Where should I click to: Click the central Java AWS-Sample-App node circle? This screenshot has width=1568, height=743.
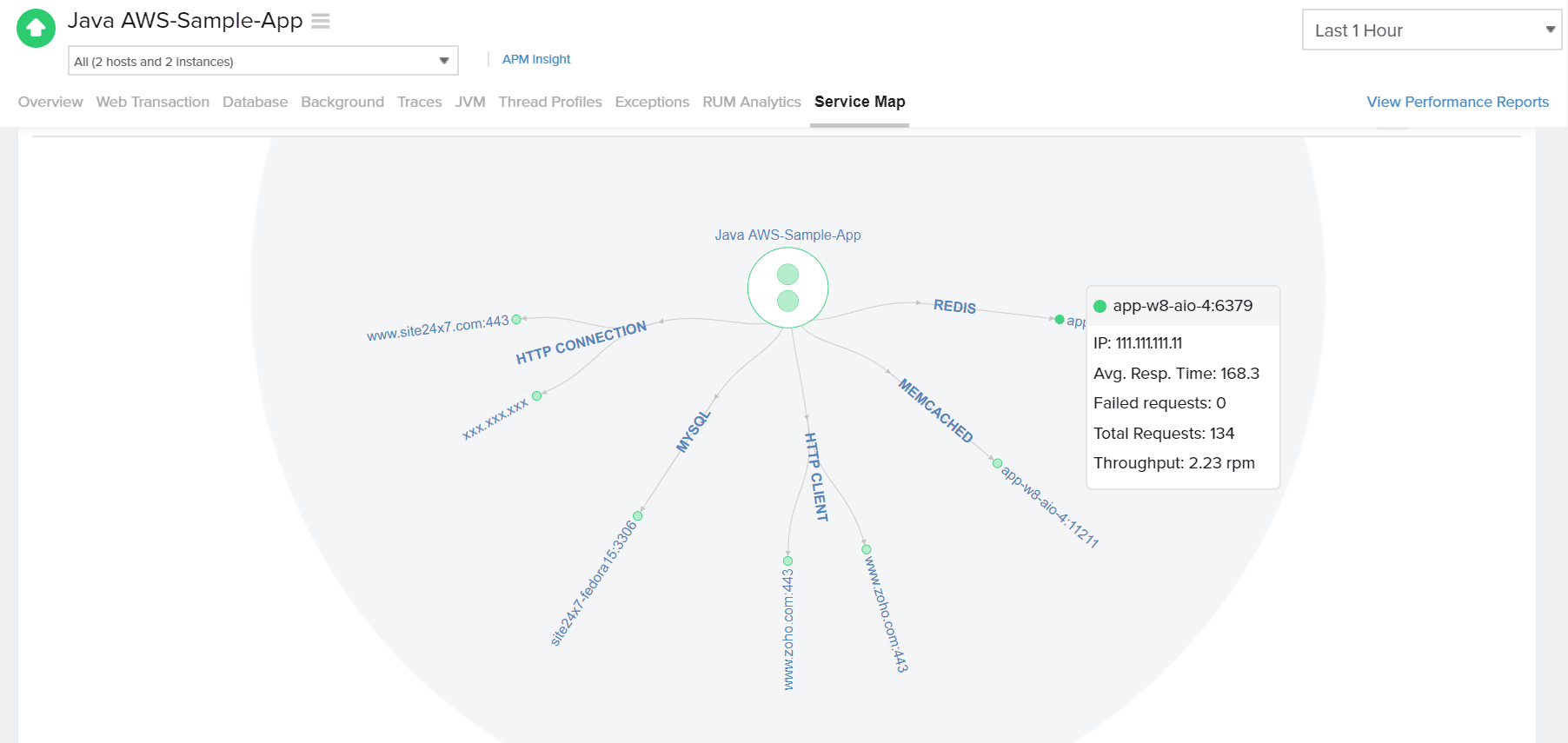pos(787,288)
